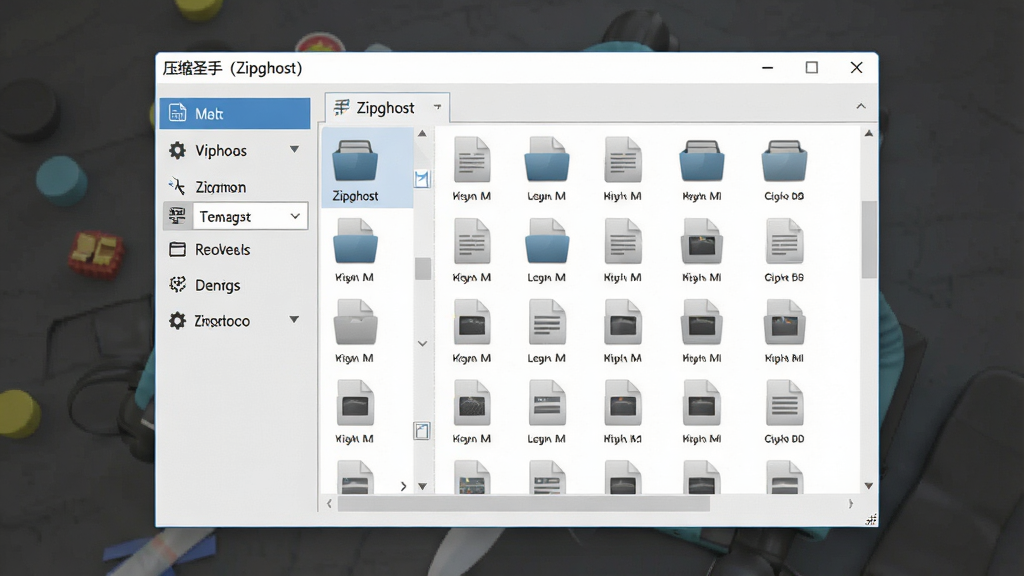Image resolution: width=1024 pixels, height=576 pixels.
Task: Expand the Zinartoco dropdown arrow
Action: (295, 319)
